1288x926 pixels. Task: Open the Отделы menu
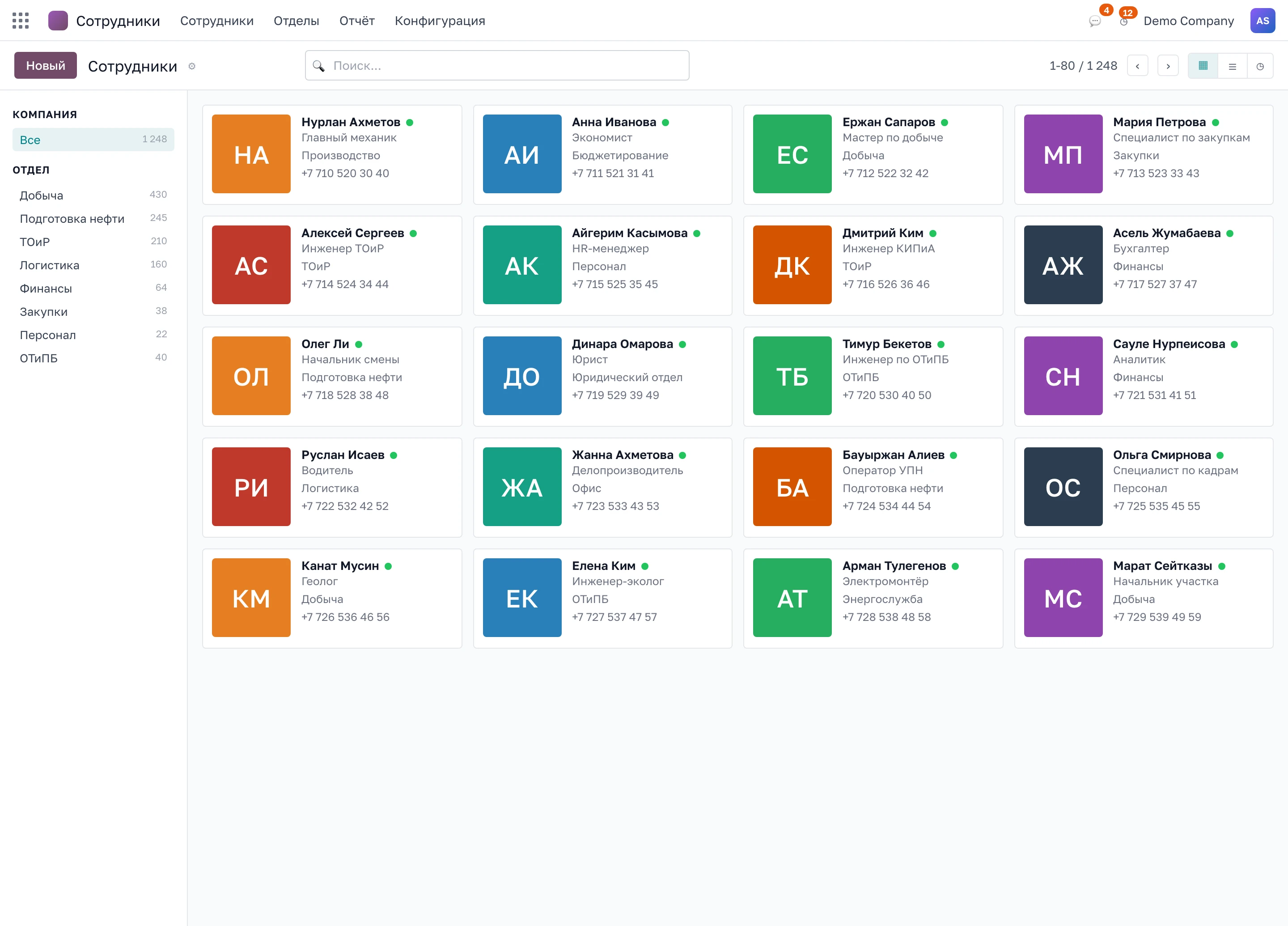click(296, 21)
